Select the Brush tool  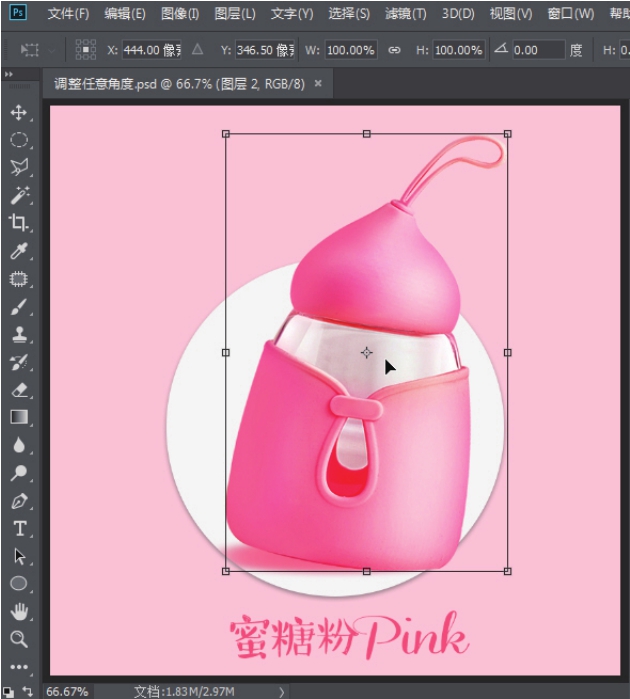coord(18,307)
